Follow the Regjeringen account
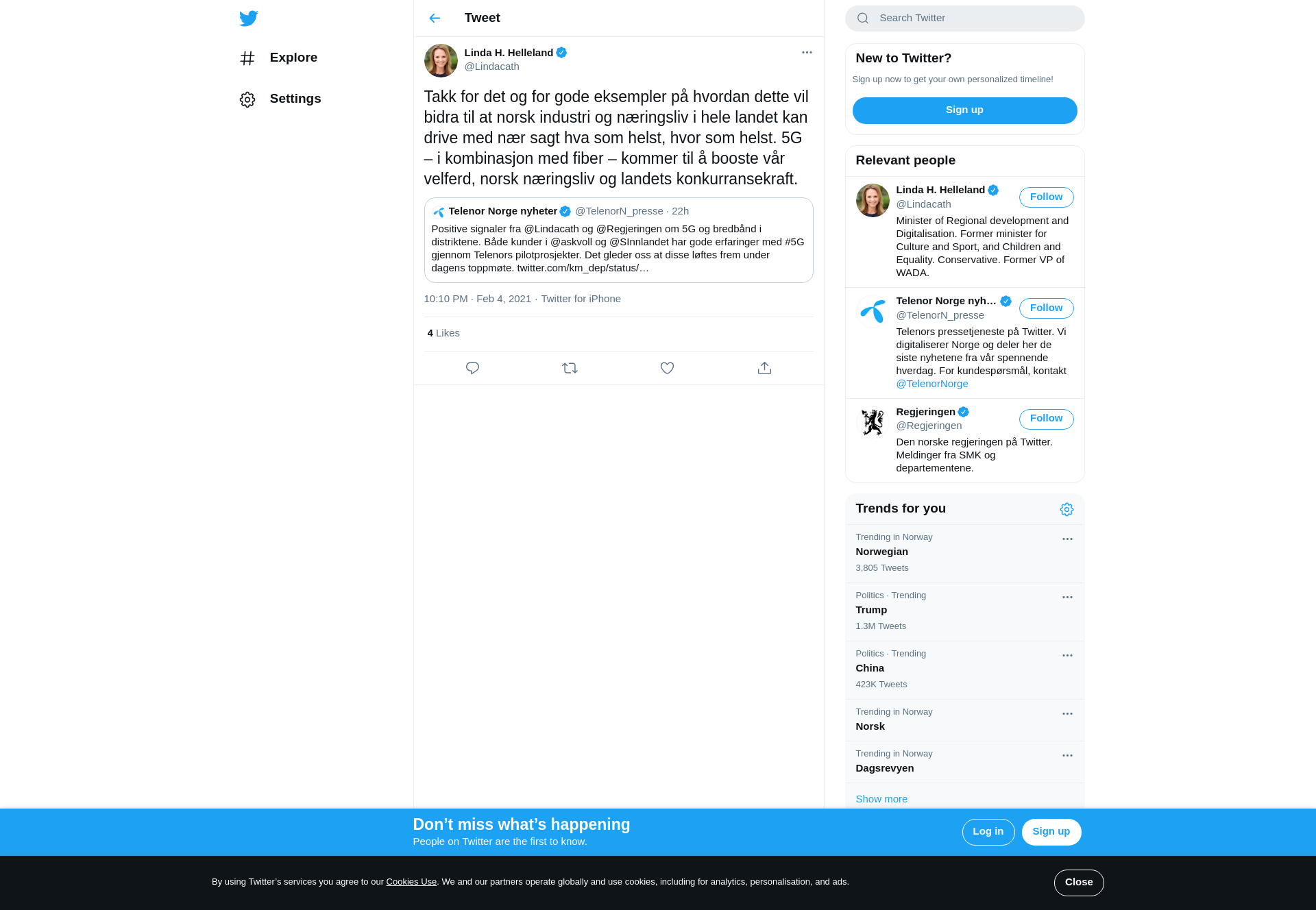This screenshot has width=1316, height=910. (1046, 419)
